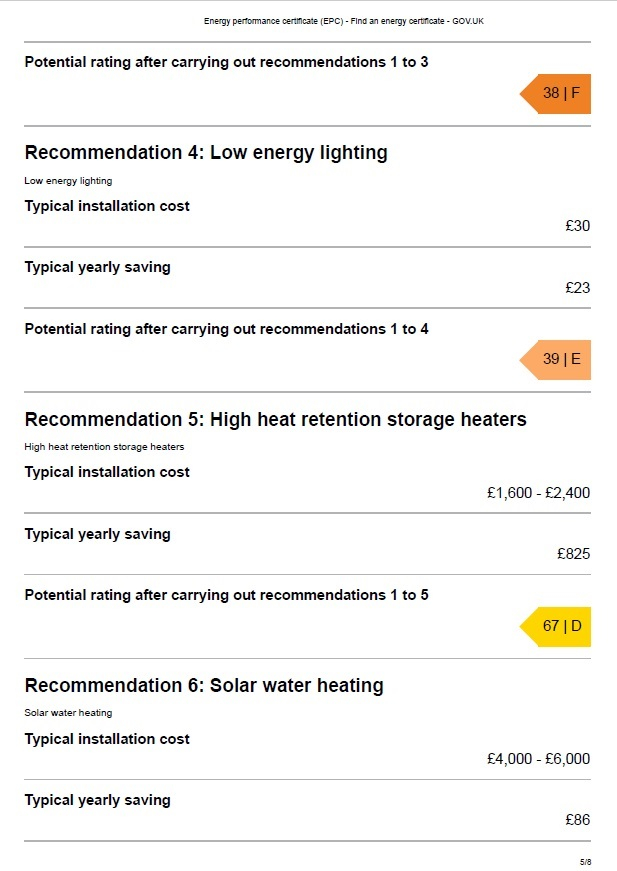Viewport: 617px width, 871px height.
Task: Click small 'Low energy lighting' description text
Action: point(68,181)
